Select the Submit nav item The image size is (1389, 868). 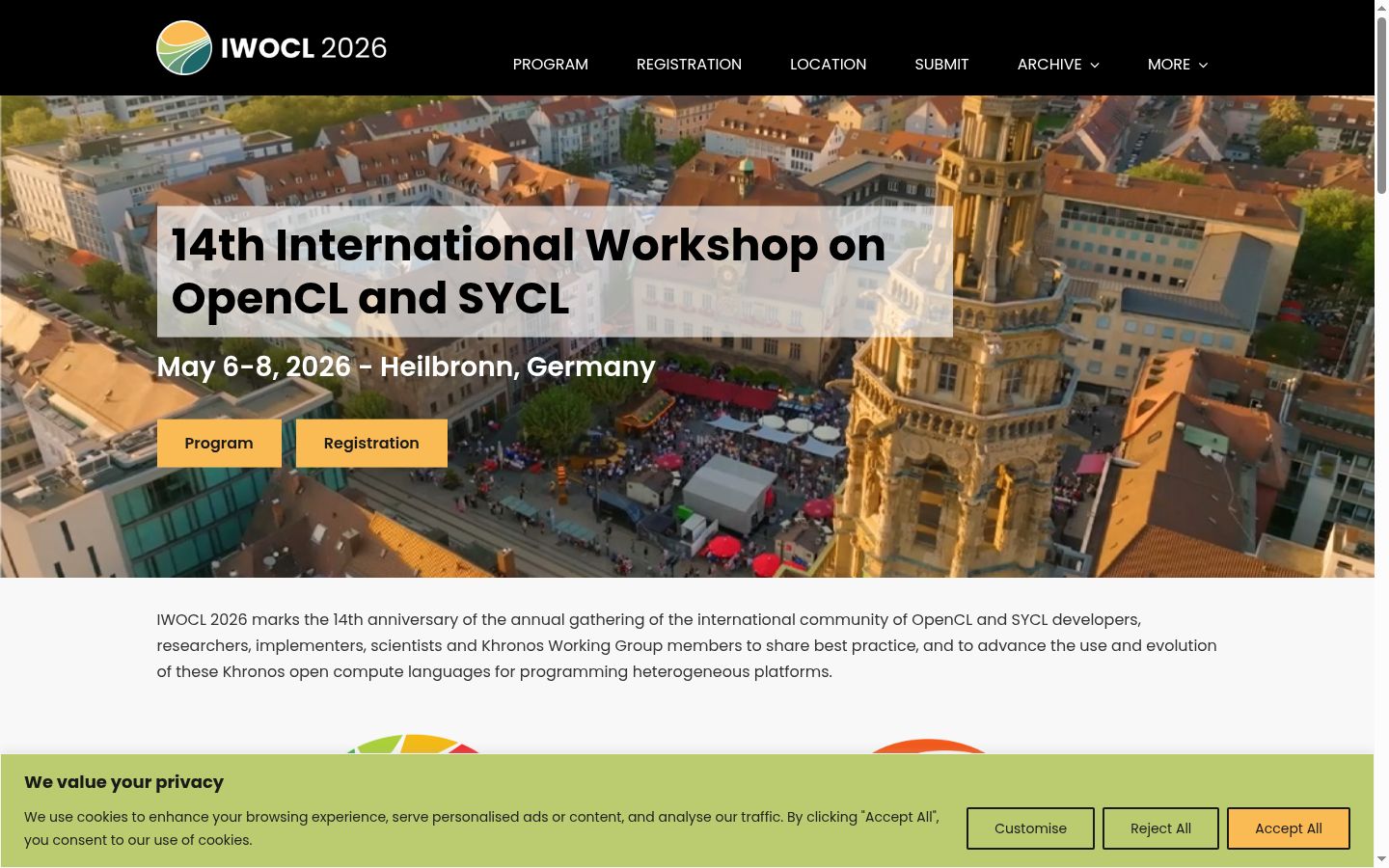pyautogui.click(x=941, y=65)
